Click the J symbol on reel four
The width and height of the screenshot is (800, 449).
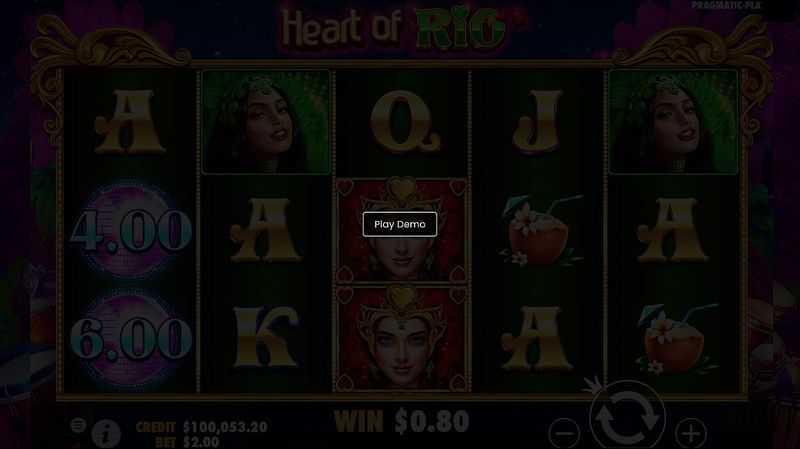click(x=538, y=121)
